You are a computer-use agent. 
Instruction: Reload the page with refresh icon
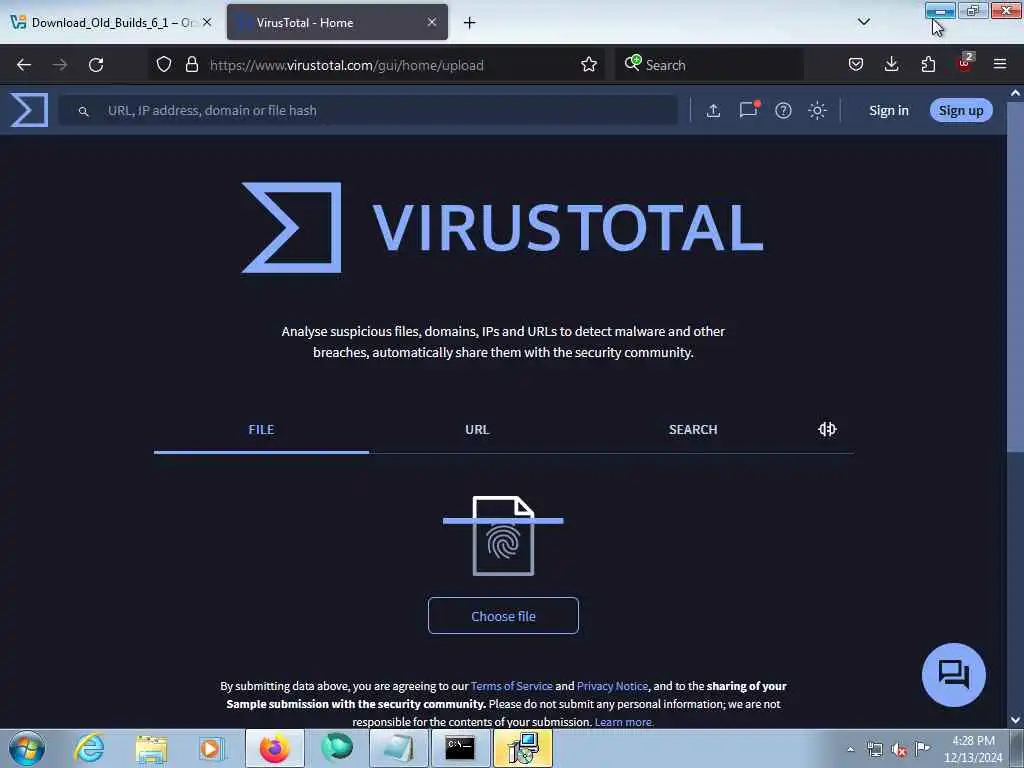pyautogui.click(x=96, y=65)
